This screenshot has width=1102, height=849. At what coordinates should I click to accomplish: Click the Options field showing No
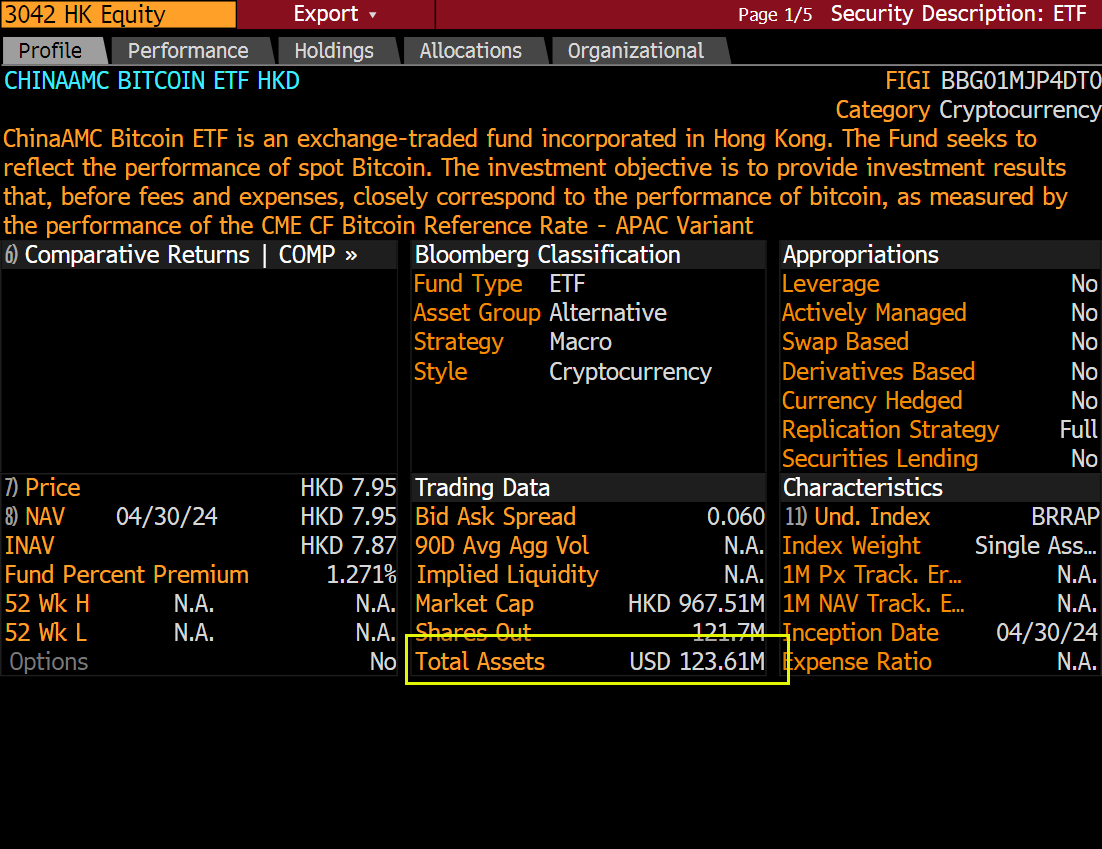(x=200, y=662)
